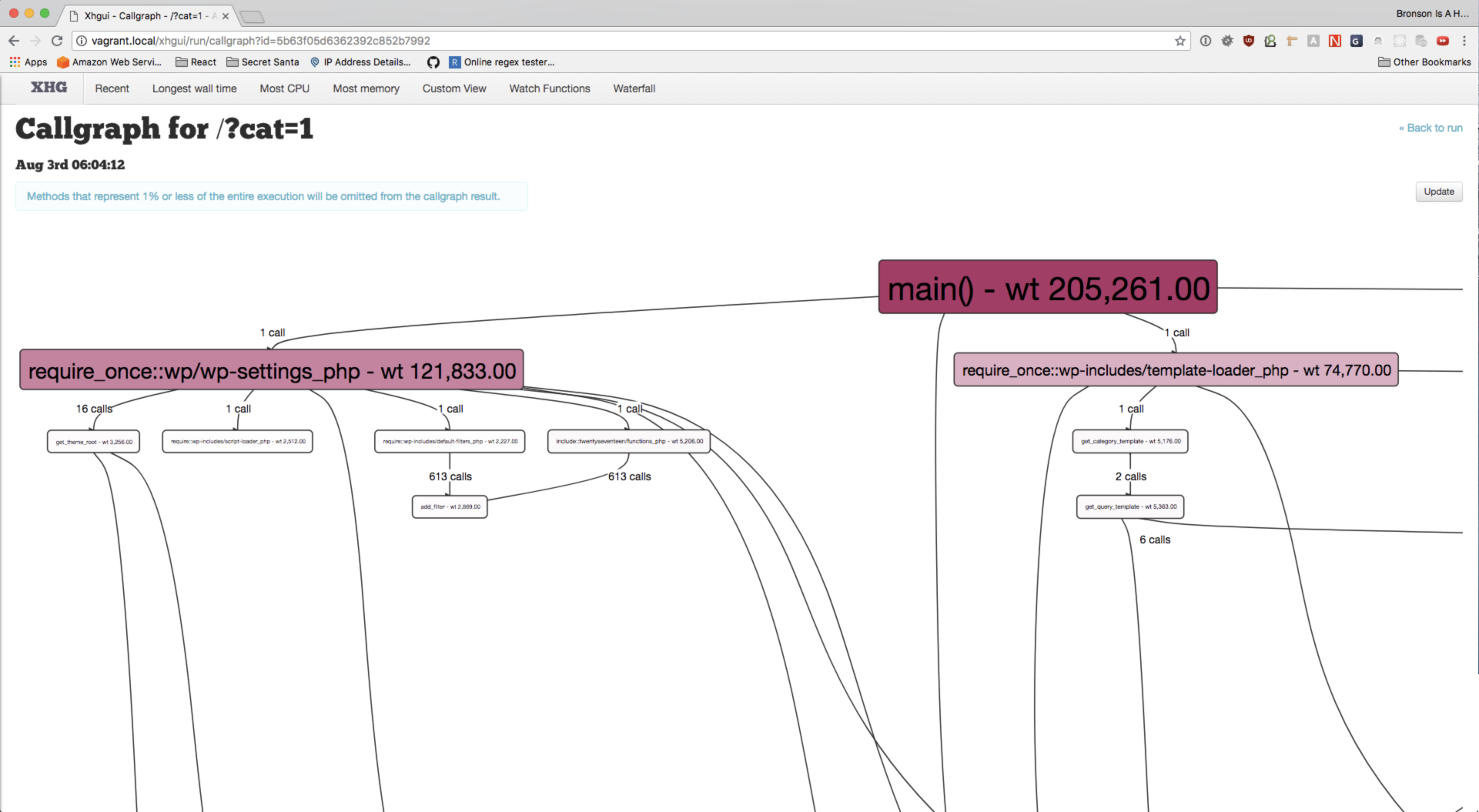Click the gray letter A extension icon
The height and width of the screenshot is (812, 1479).
pos(1313,41)
